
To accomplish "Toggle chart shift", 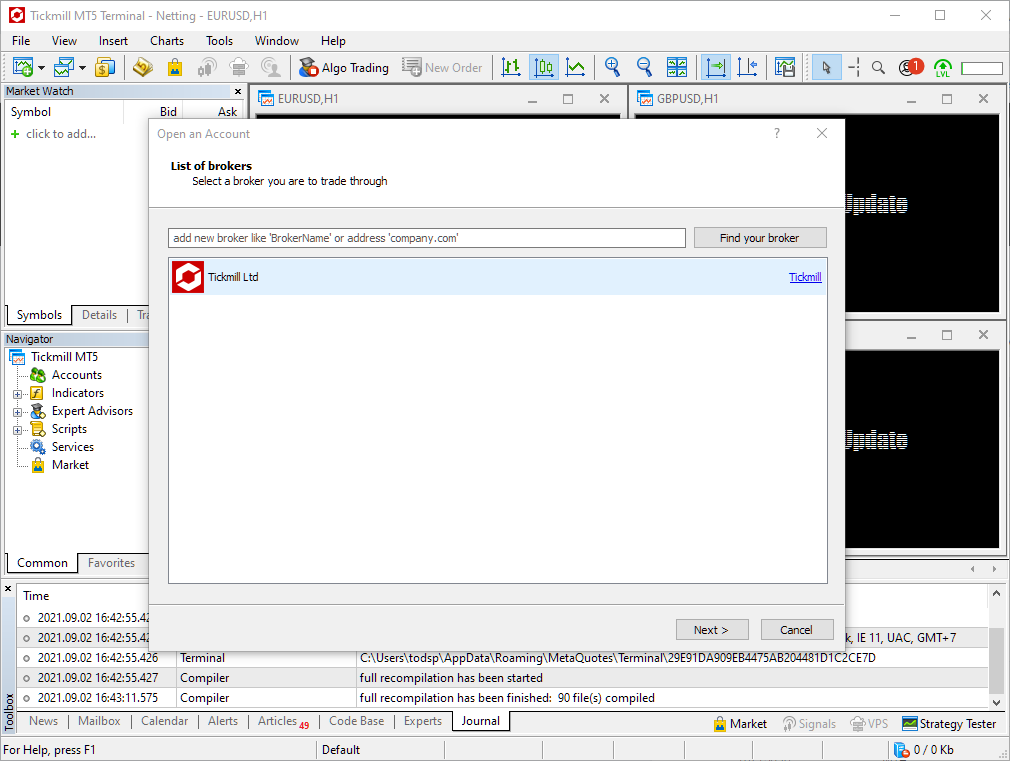I will [x=747, y=67].
